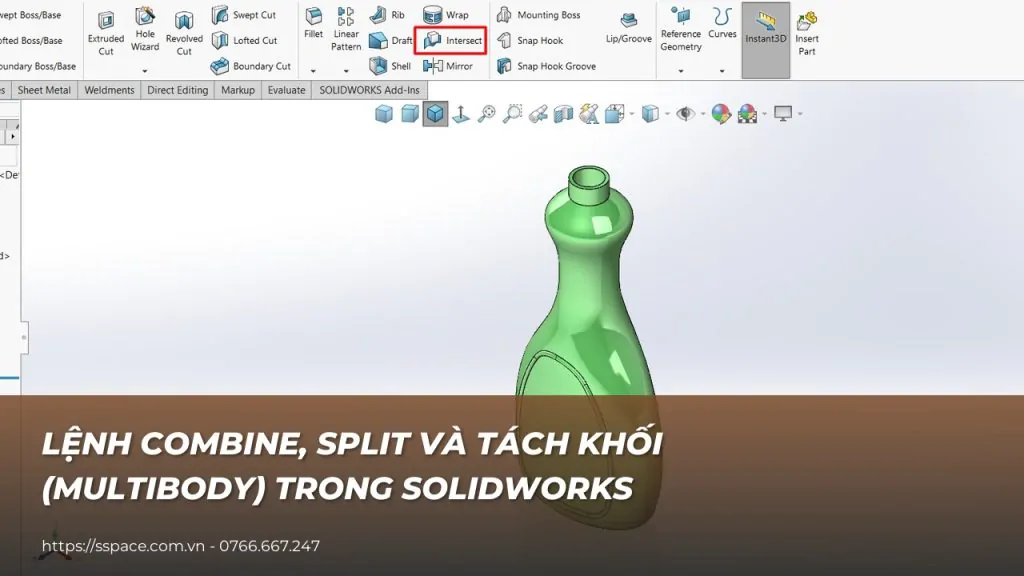Toggle Instant3D mode
Viewport: 1024px width, 576px height.
pyautogui.click(x=766, y=40)
